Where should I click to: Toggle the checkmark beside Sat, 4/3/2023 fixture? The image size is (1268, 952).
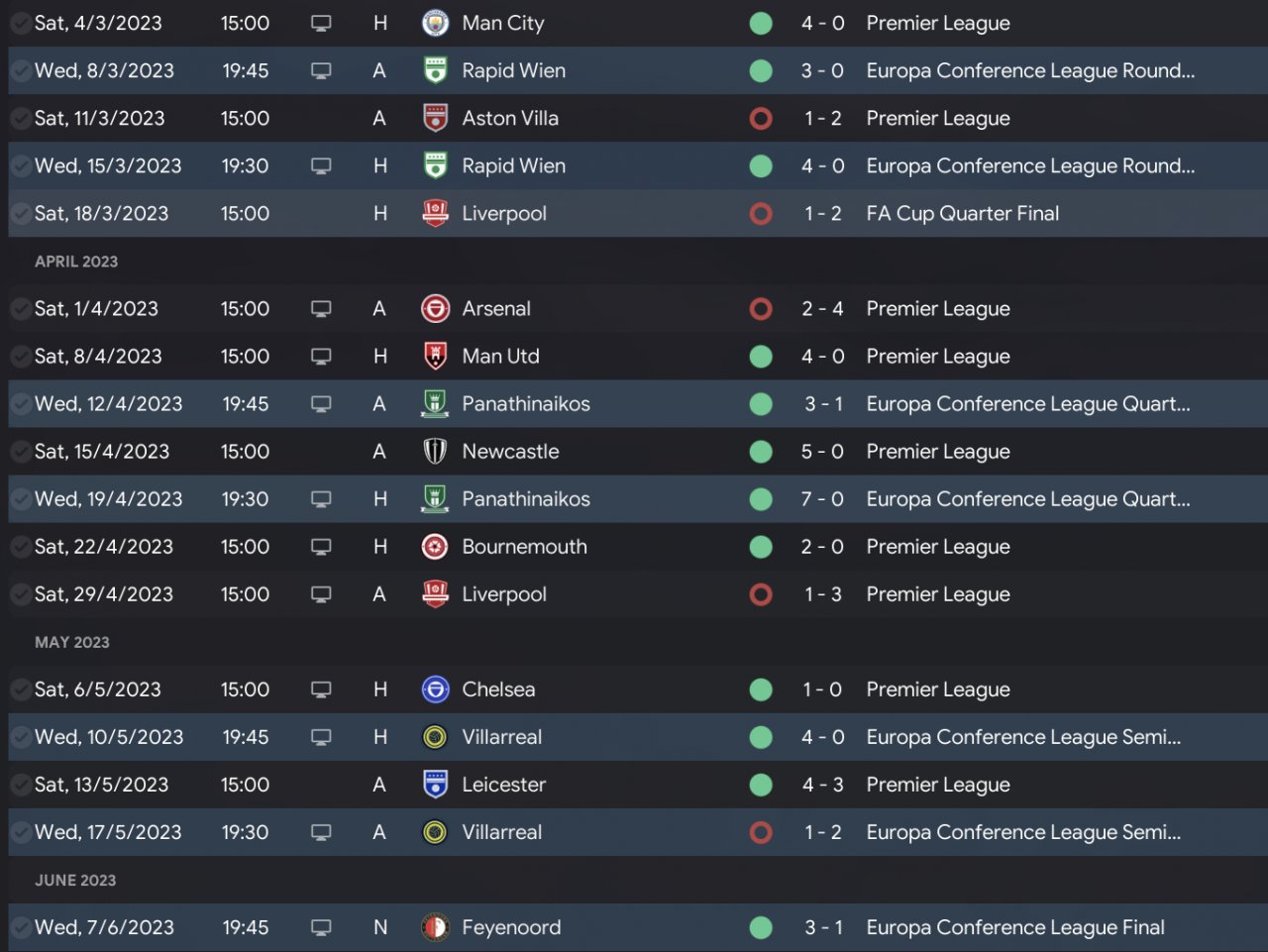tap(20, 23)
